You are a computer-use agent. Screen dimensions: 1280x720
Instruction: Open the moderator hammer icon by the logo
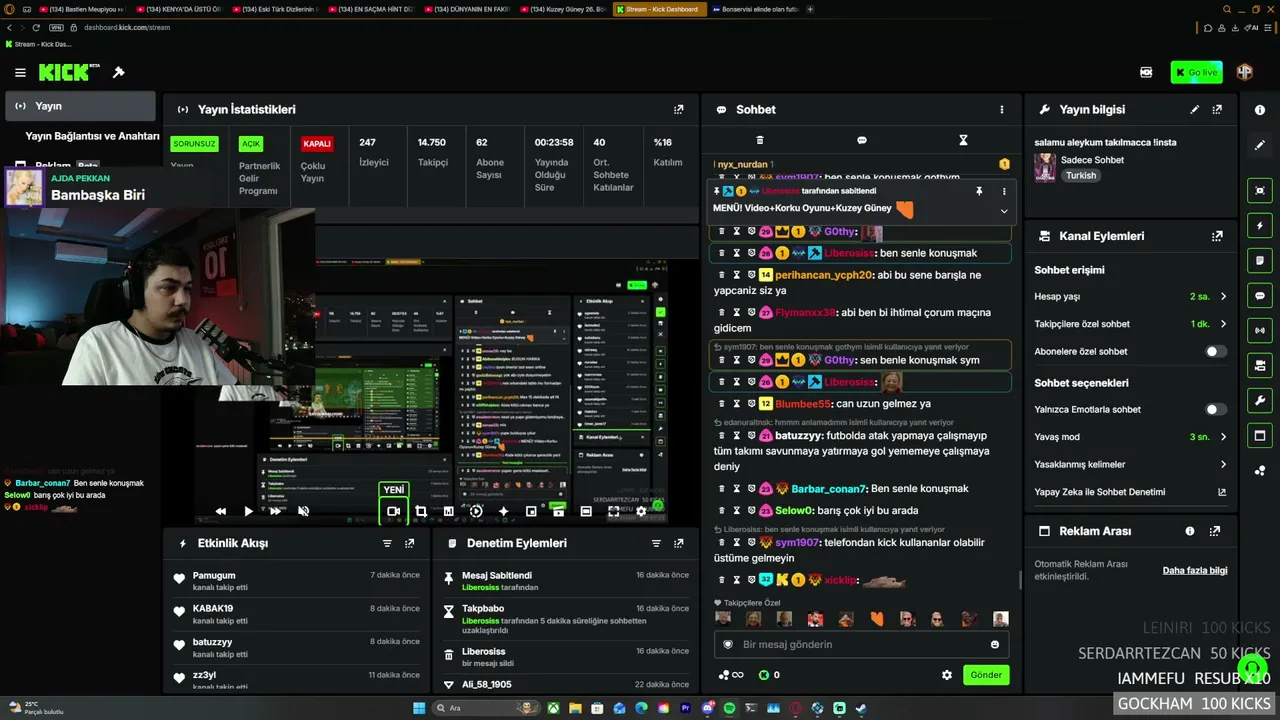tap(118, 72)
